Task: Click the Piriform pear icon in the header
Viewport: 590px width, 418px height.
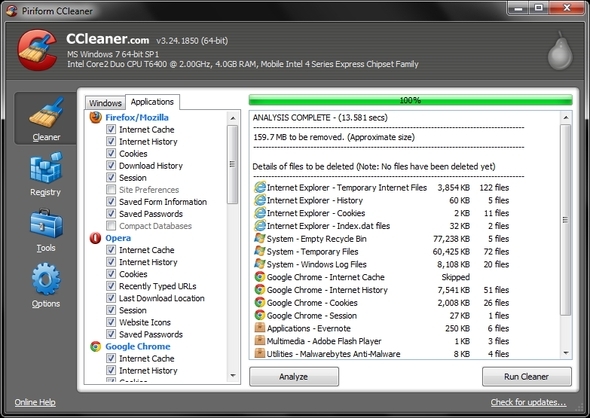Action: pos(560,51)
